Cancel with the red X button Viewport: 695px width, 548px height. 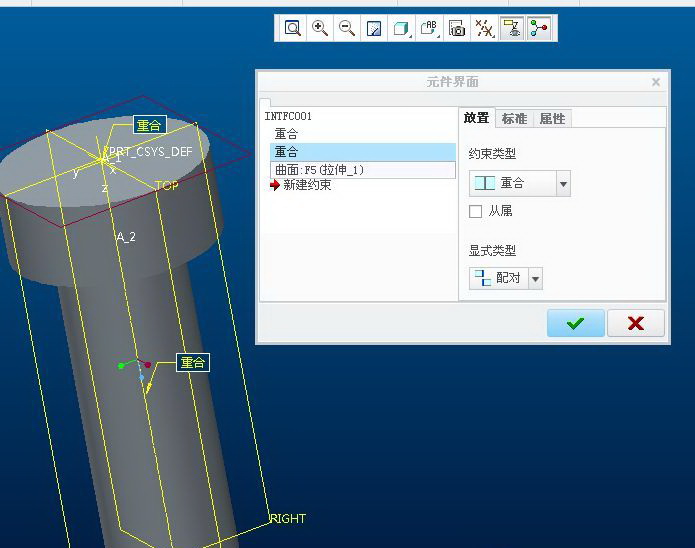(x=635, y=323)
